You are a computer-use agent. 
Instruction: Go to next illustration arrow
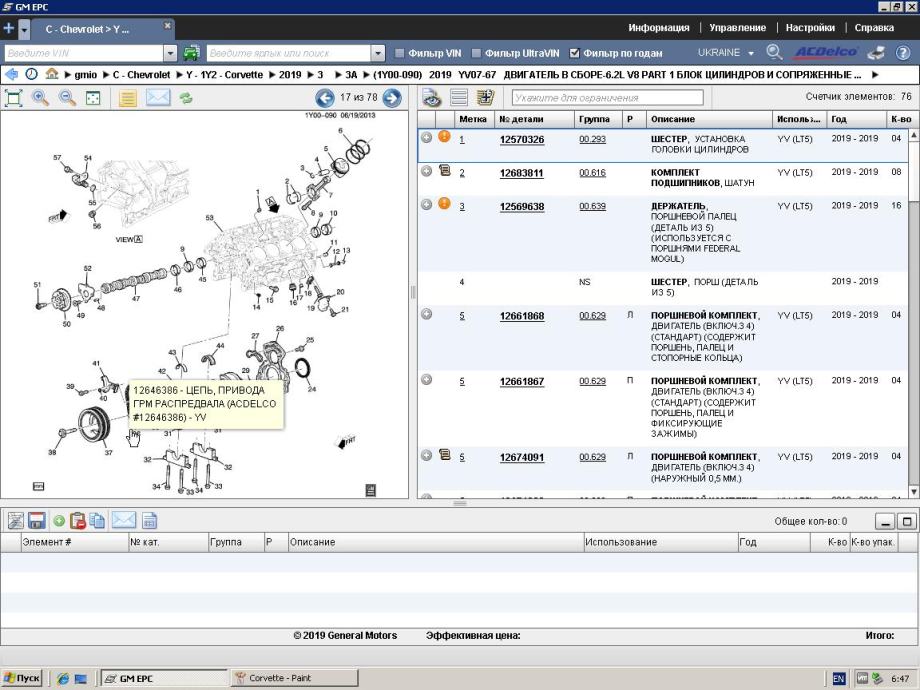[392, 98]
